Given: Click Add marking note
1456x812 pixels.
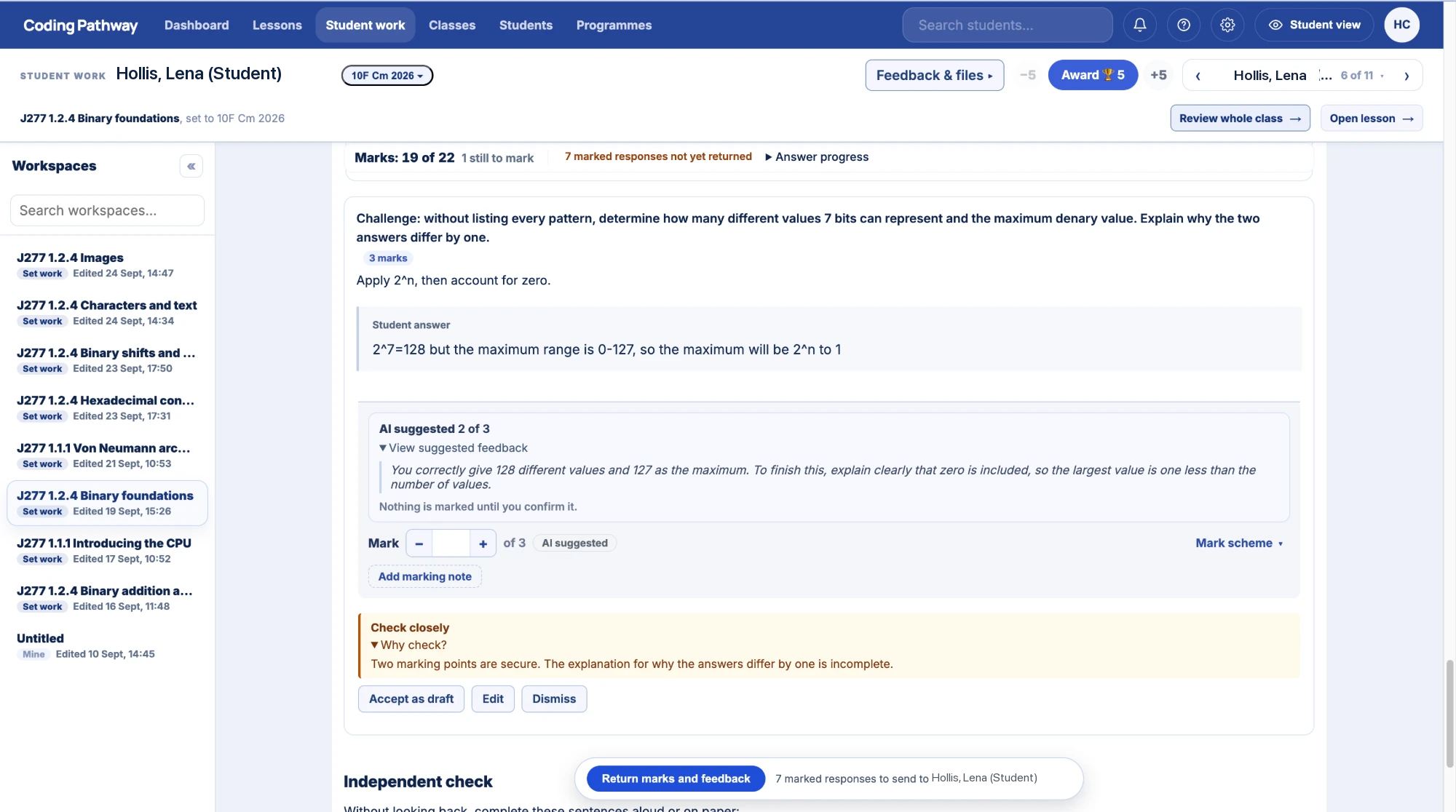Looking at the screenshot, I should pos(425,577).
